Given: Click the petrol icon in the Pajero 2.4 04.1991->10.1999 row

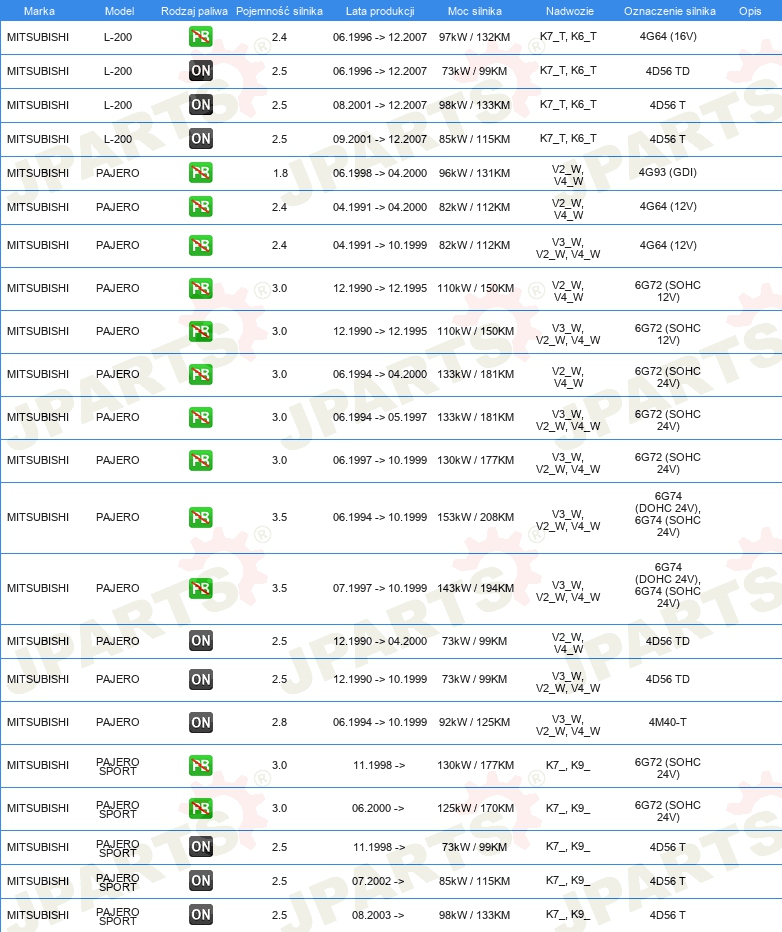Looking at the screenshot, I should 201,245.
